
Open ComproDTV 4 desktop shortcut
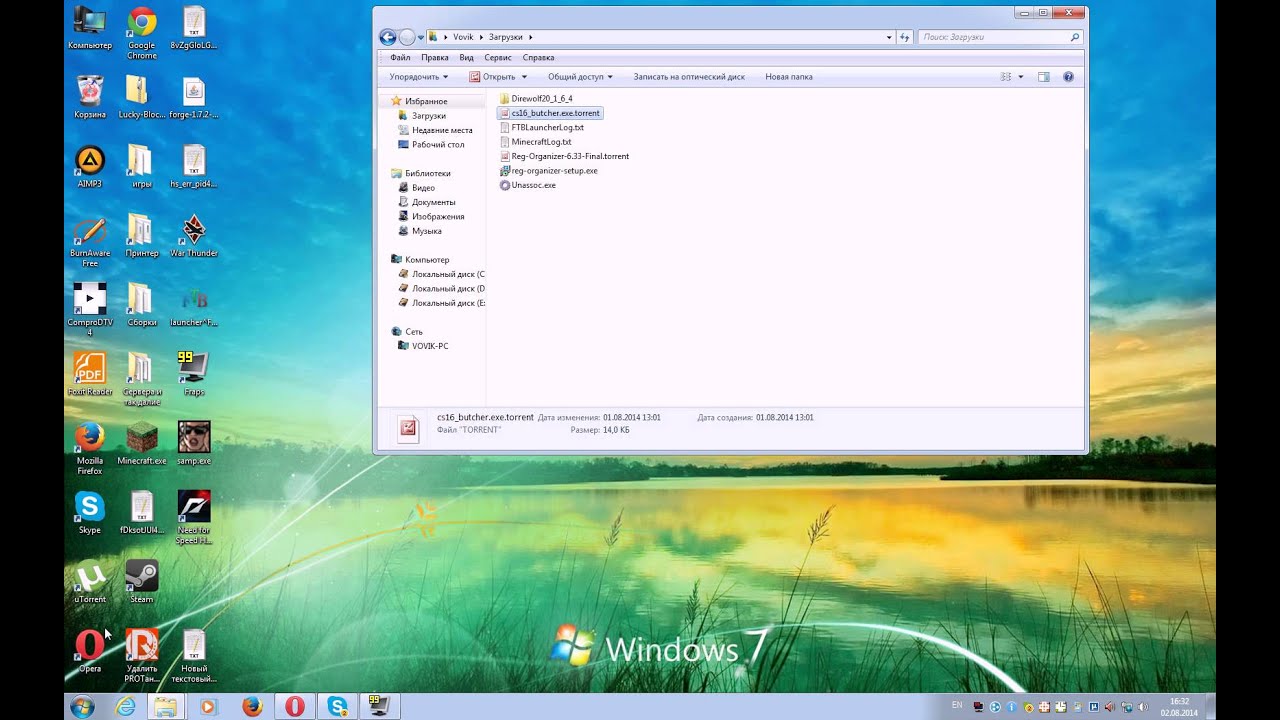point(89,309)
